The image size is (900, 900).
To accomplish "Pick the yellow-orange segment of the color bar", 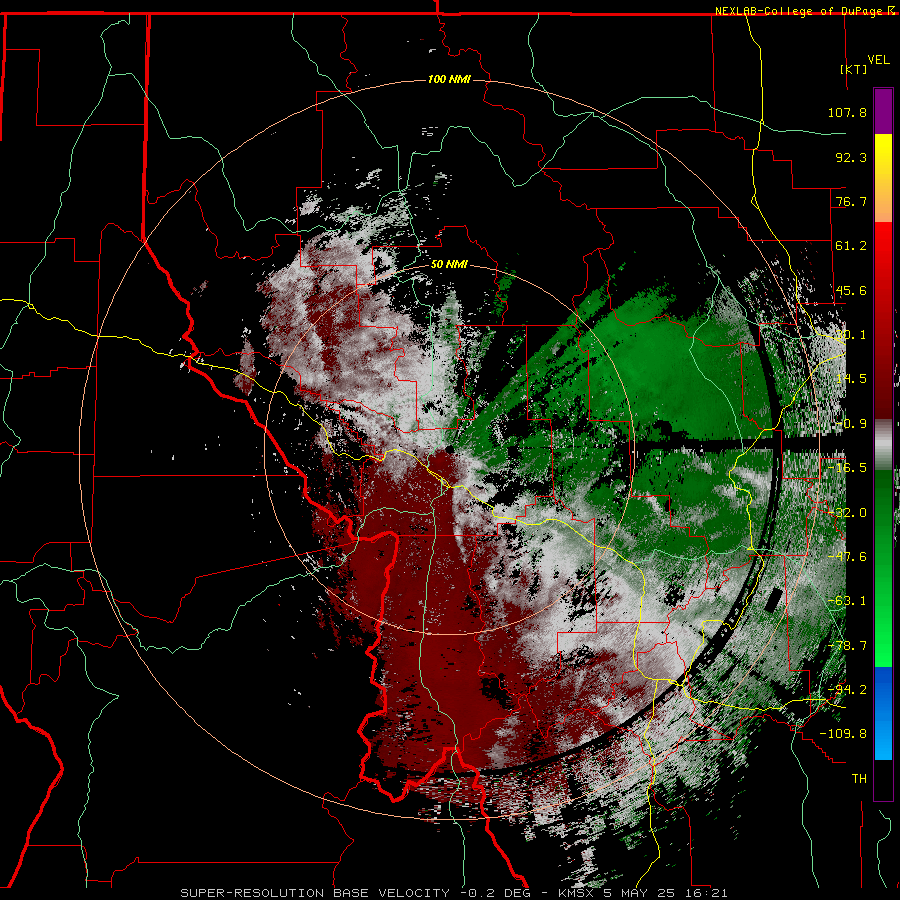I will tap(883, 178).
